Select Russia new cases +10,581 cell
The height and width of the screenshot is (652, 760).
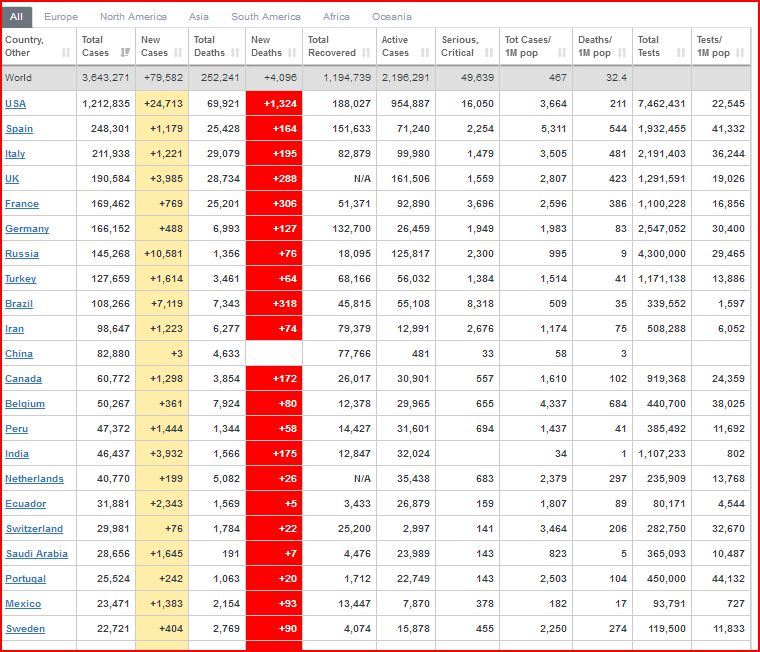pos(162,254)
